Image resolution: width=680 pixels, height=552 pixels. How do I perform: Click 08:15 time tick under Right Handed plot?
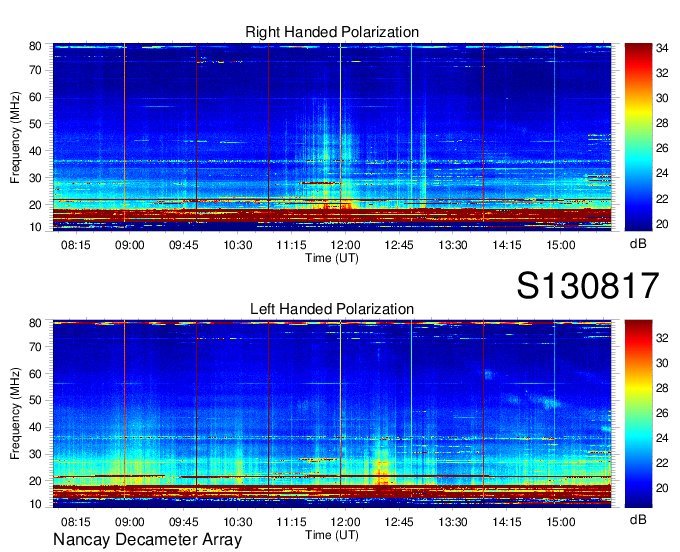[x=75, y=245]
